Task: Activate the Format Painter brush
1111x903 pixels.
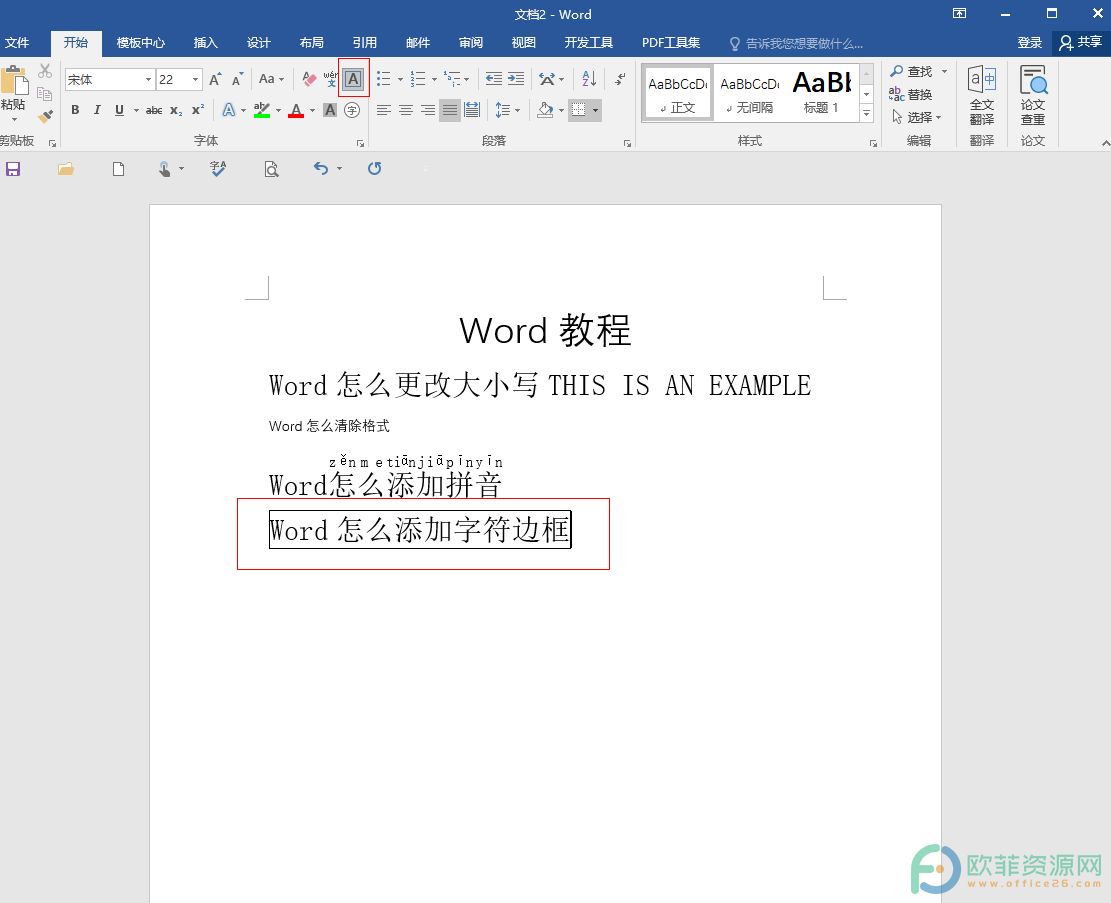Action: [45, 116]
